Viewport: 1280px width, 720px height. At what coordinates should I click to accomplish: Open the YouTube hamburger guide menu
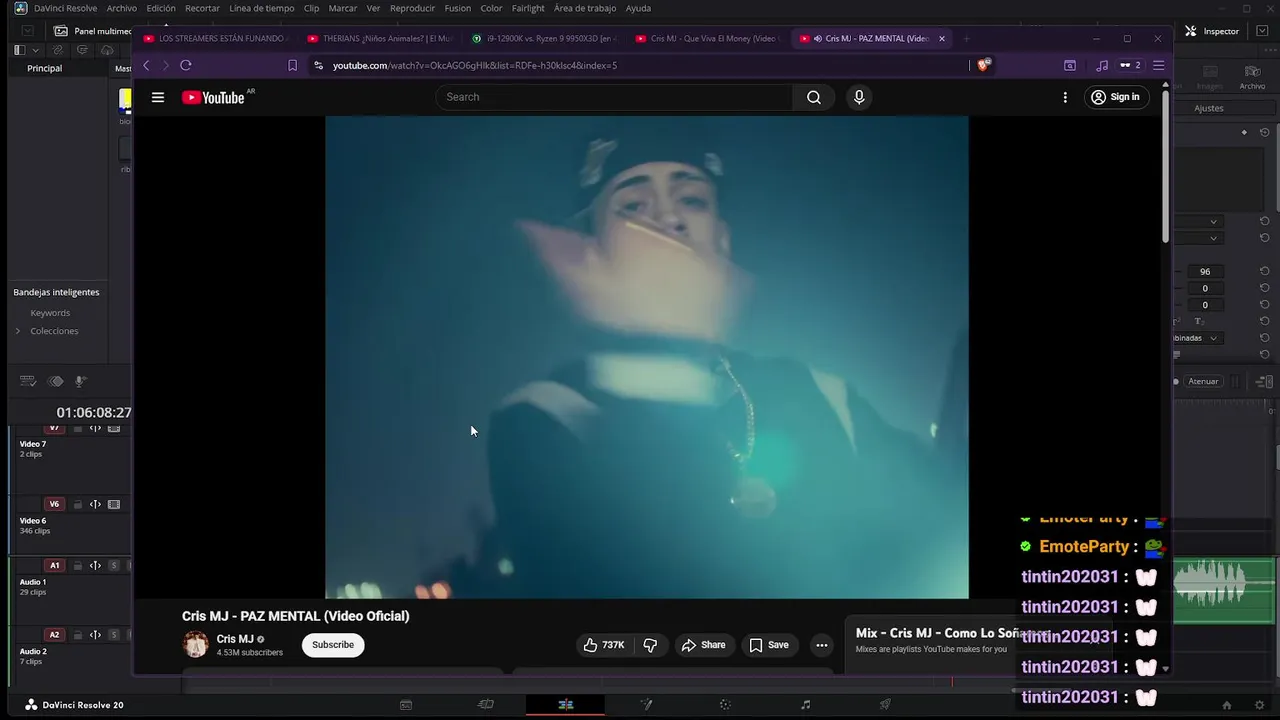pyautogui.click(x=158, y=97)
